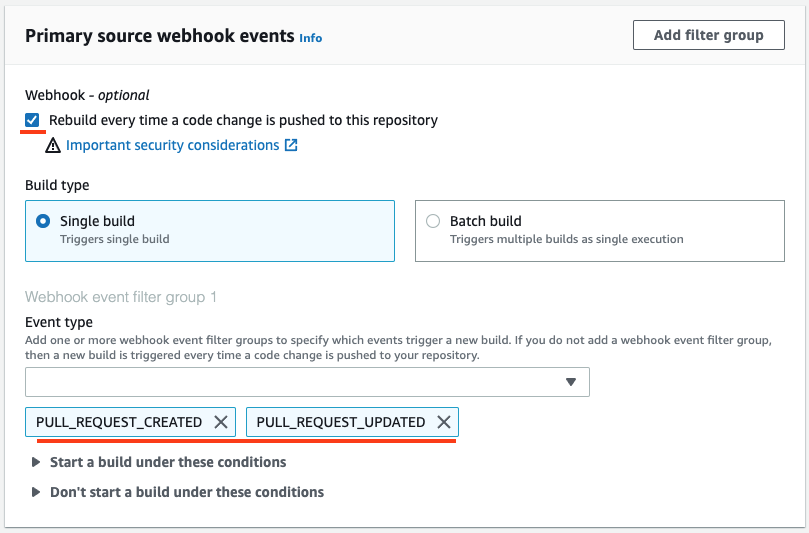Viewport: 809px width, 533px height.
Task: Click the warning triangle icon
Action: (53, 146)
